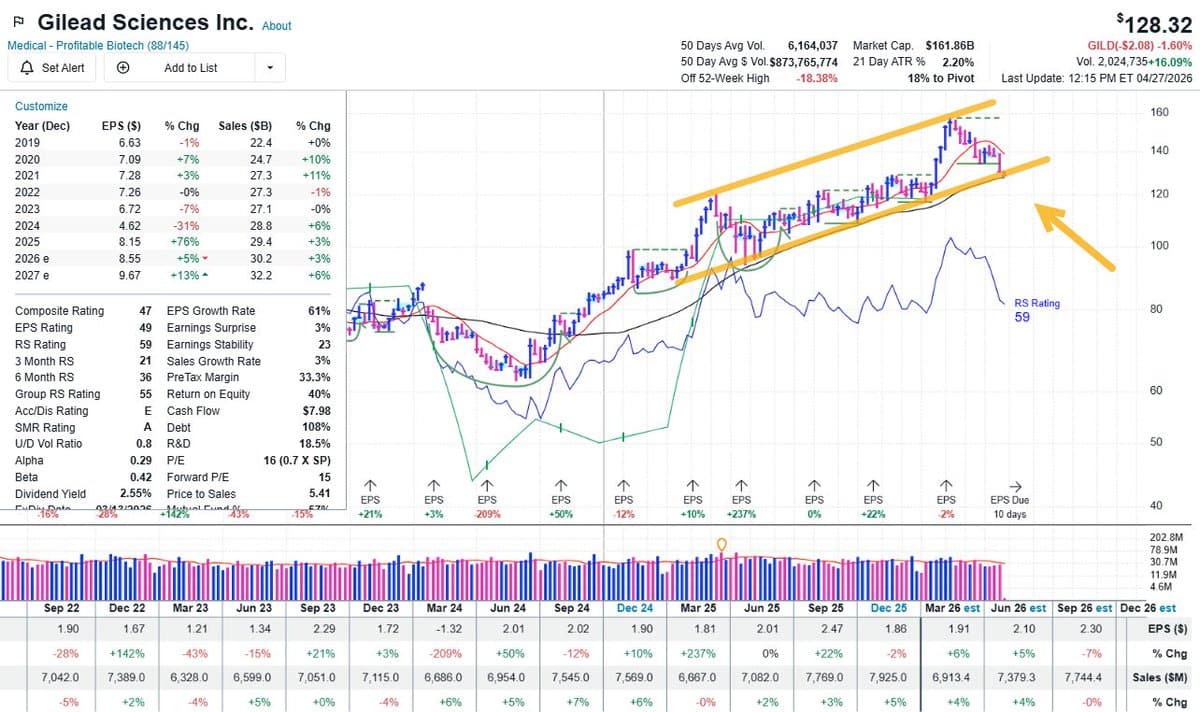Click the 202.8M volume axis label
1200x712 pixels.
pyautogui.click(x=1166, y=538)
